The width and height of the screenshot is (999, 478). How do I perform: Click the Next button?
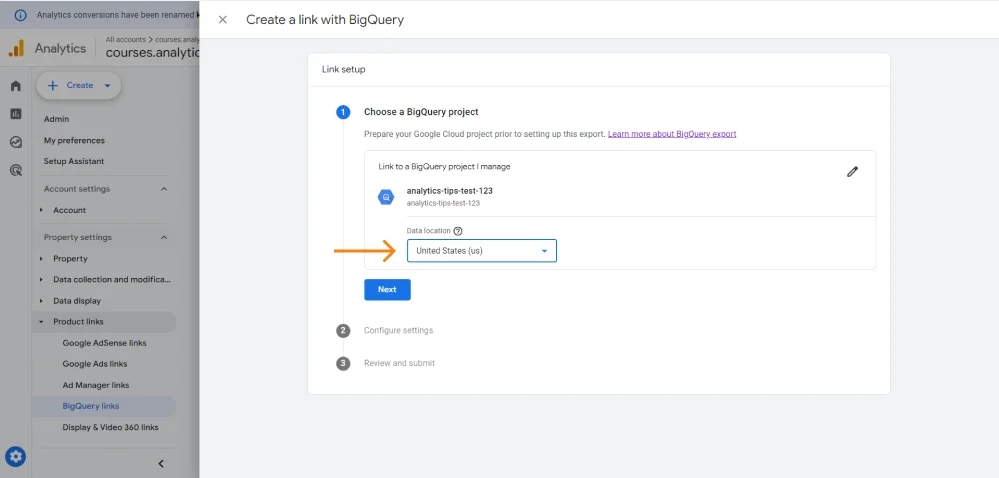387,289
